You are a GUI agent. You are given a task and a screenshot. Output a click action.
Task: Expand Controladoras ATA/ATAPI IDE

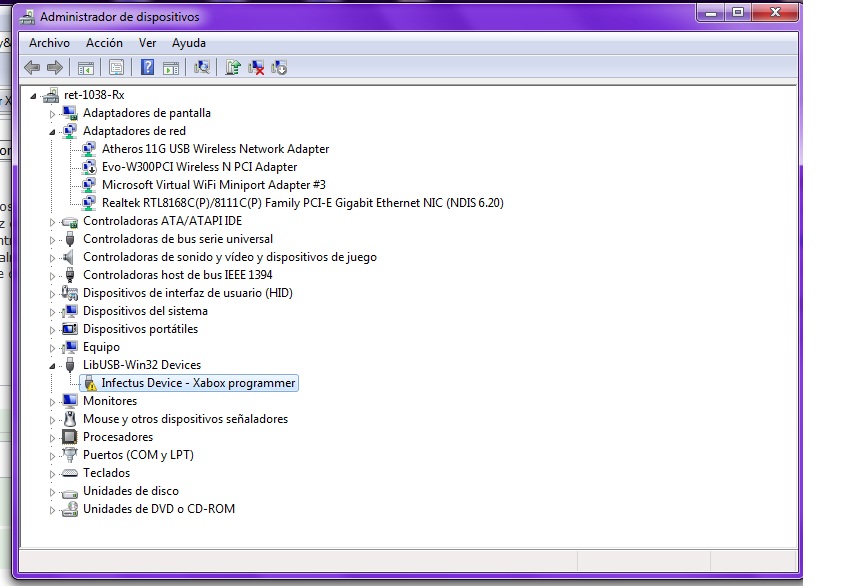click(x=52, y=222)
